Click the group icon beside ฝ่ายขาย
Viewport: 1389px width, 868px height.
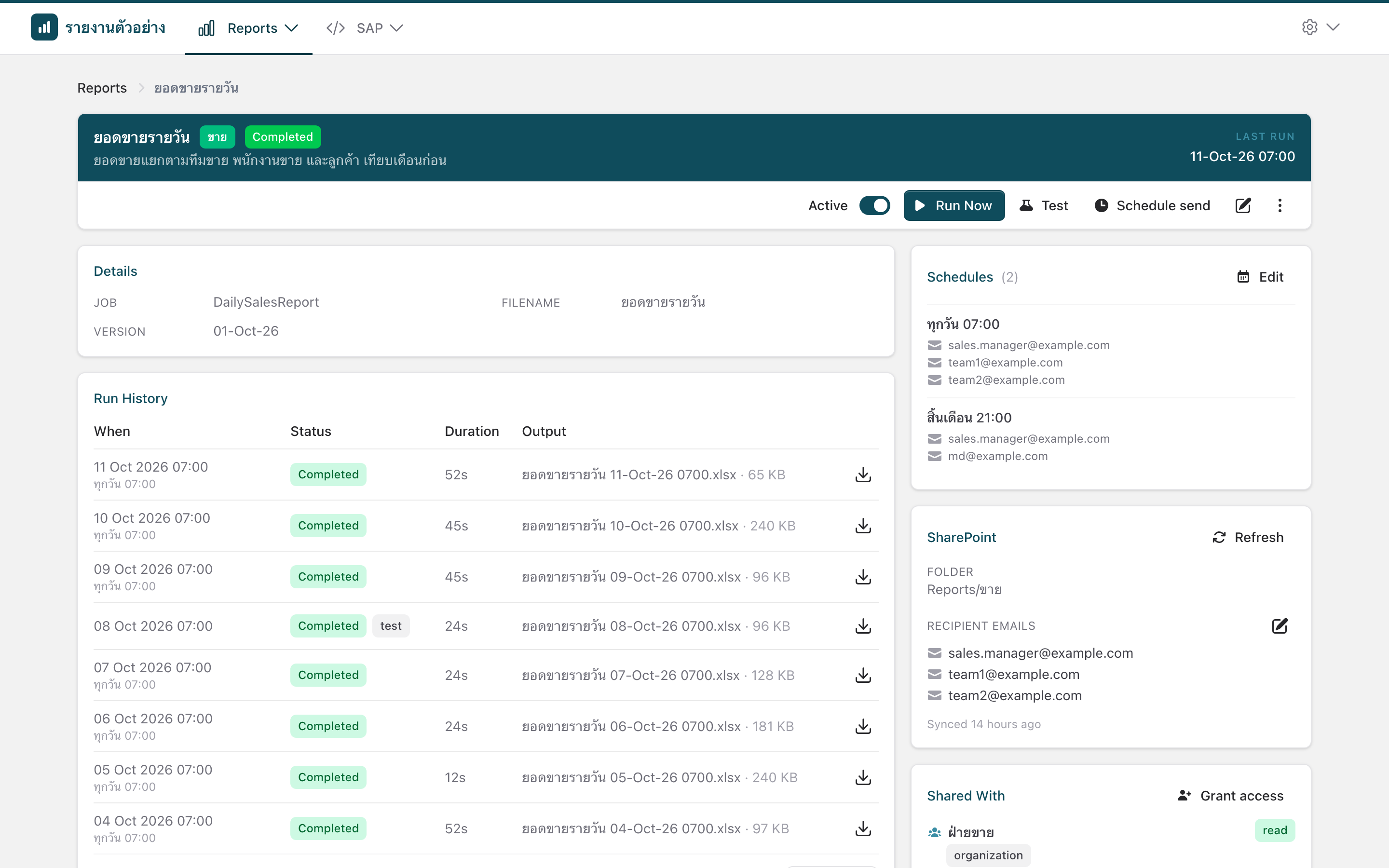pyautogui.click(x=934, y=832)
